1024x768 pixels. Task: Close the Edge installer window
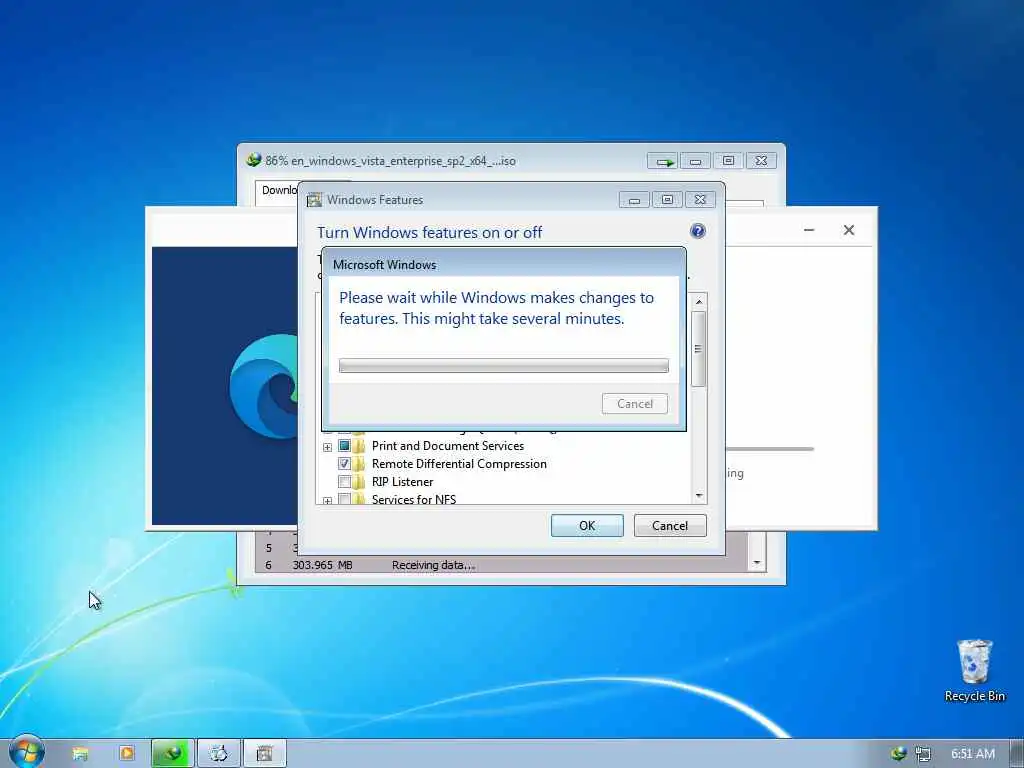(x=848, y=230)
